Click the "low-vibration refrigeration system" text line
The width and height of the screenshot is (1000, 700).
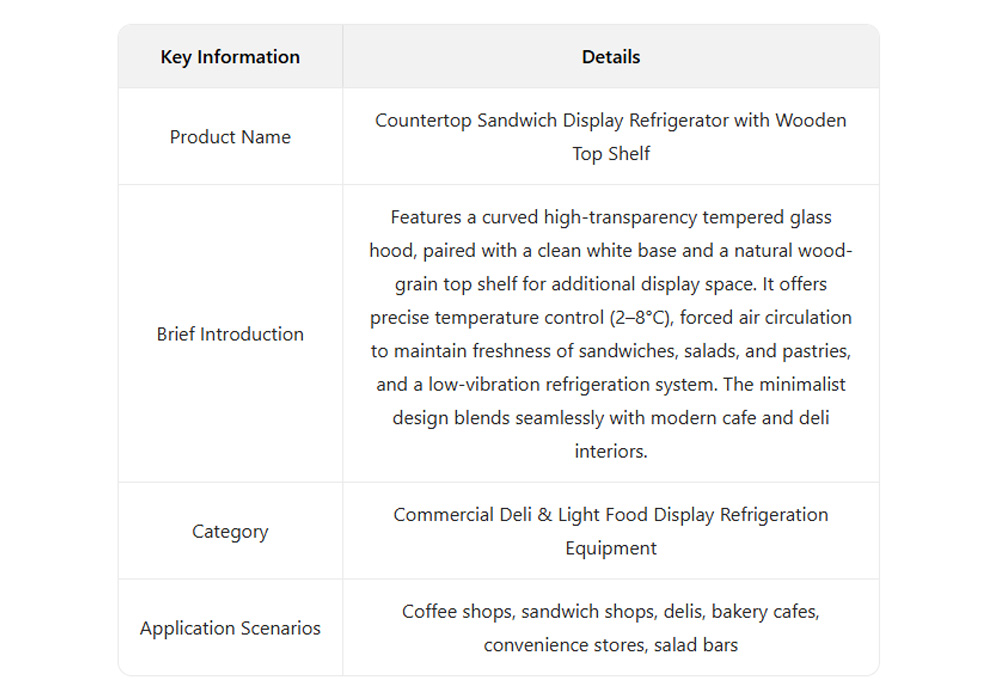pos(611,384)
